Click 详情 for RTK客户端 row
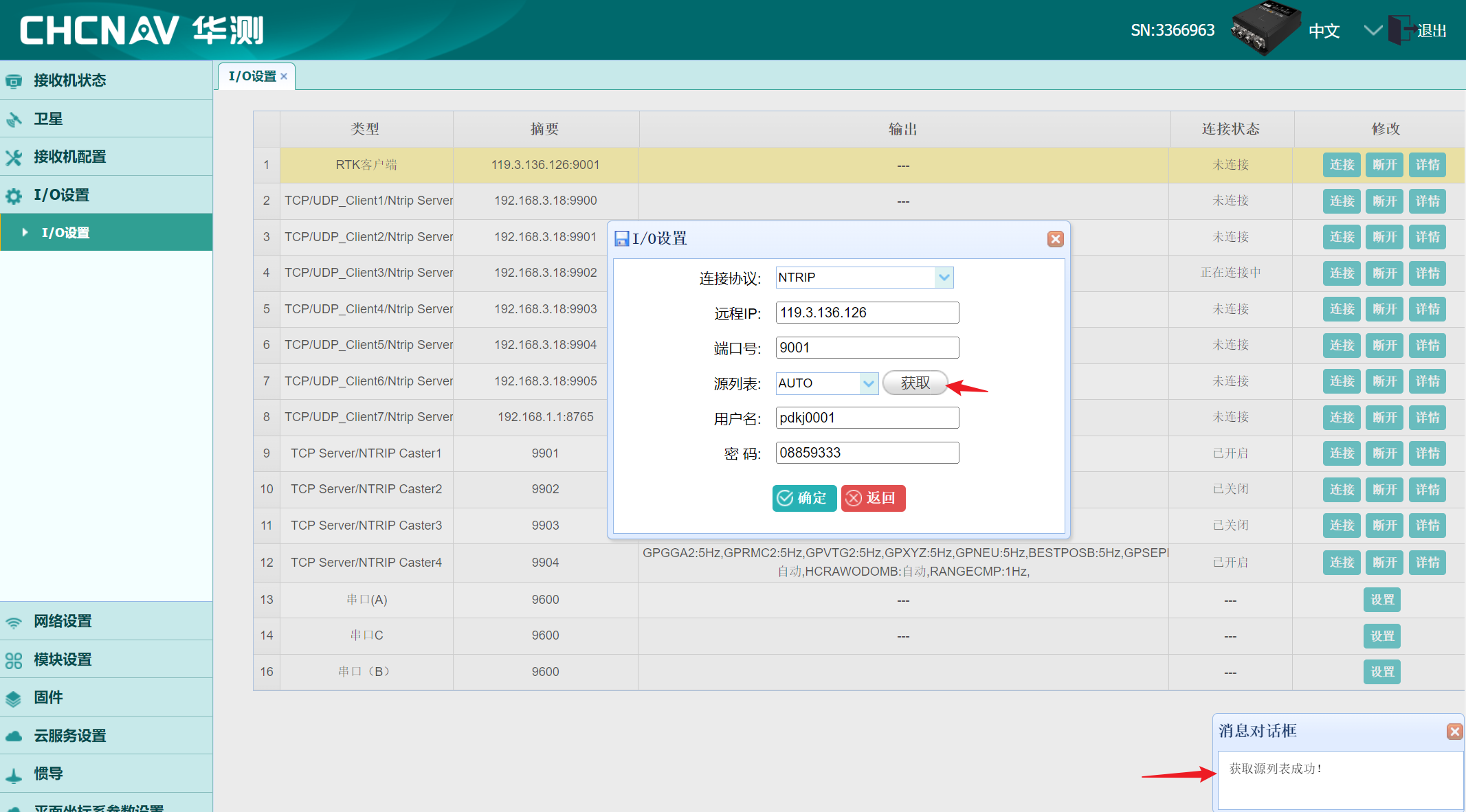Screen dimensions: 1466x812 tap(1428, 165)
